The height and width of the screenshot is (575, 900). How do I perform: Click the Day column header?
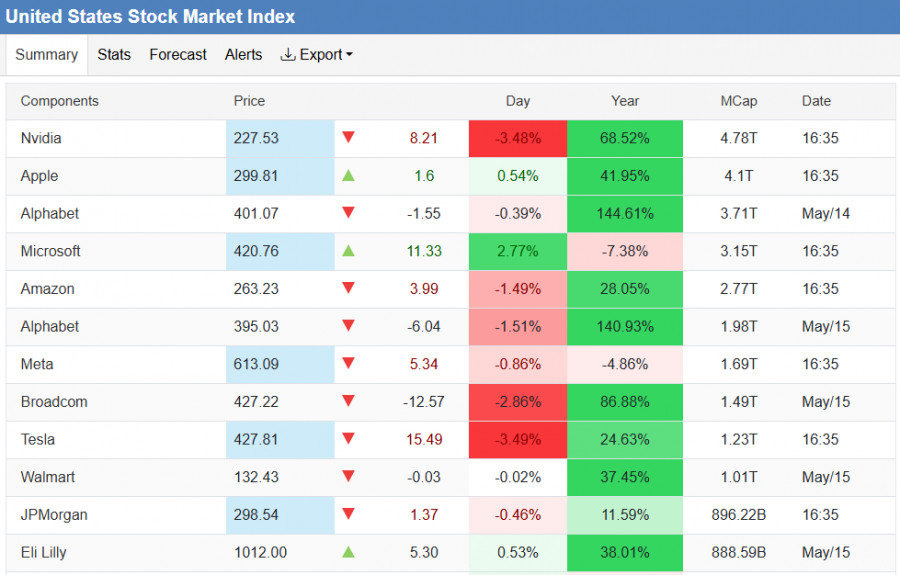pos(518,101)
